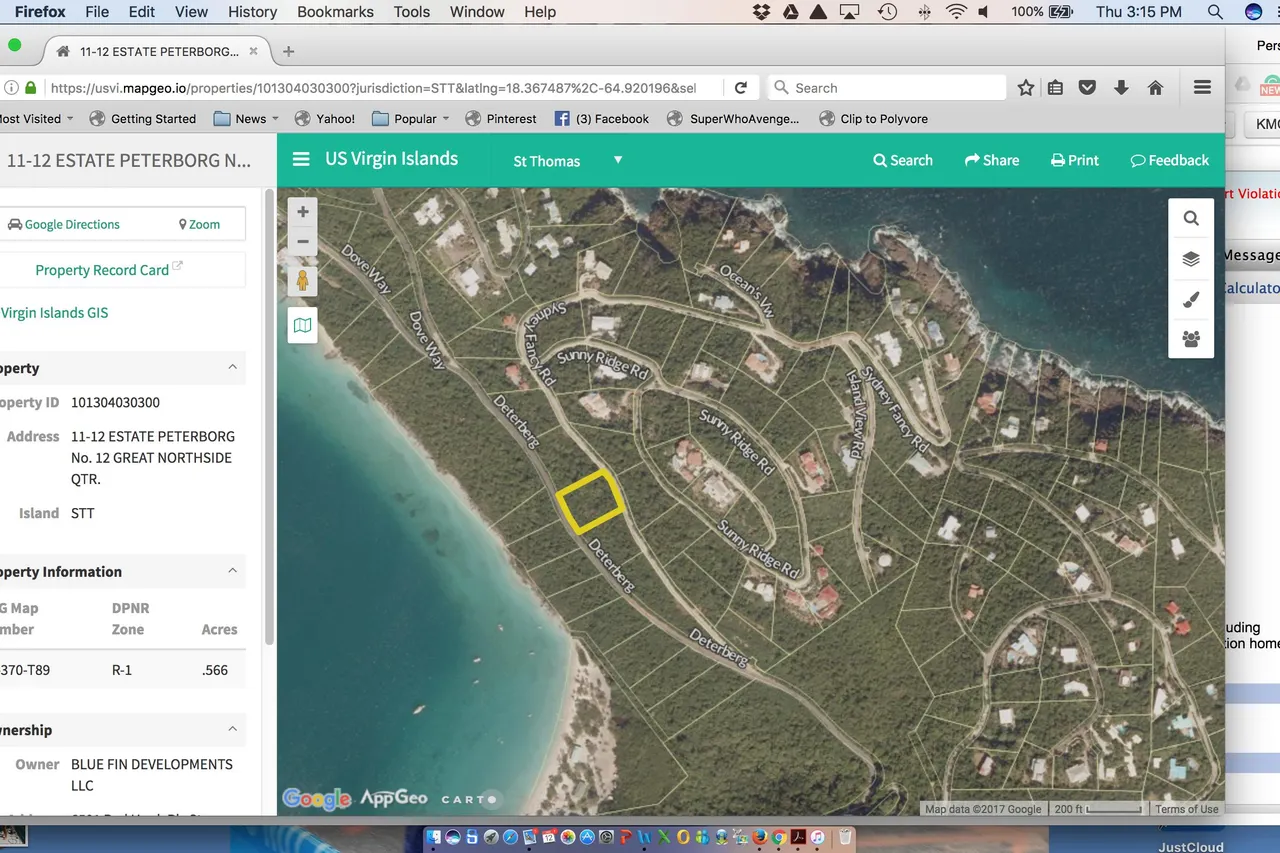Toggle the hamburger menu beside US Virgin Islands
The height and width of the screenshot is (853, 1280).
pos(301,160)
